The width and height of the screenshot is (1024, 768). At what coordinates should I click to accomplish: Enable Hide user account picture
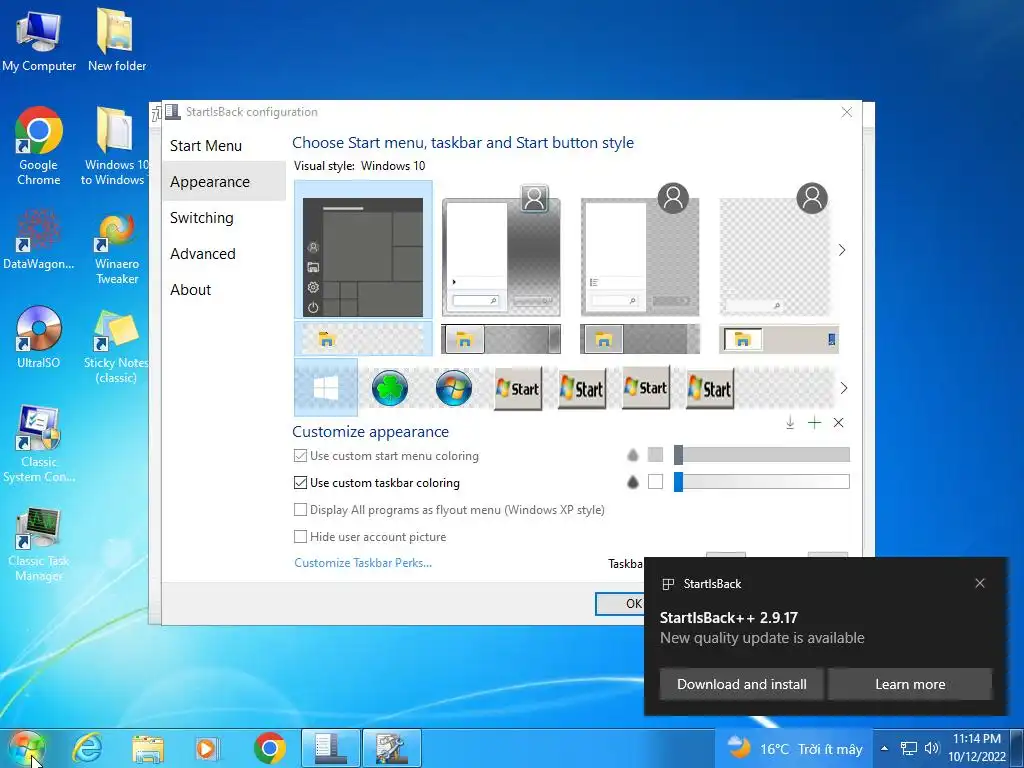tap(370, 536)
